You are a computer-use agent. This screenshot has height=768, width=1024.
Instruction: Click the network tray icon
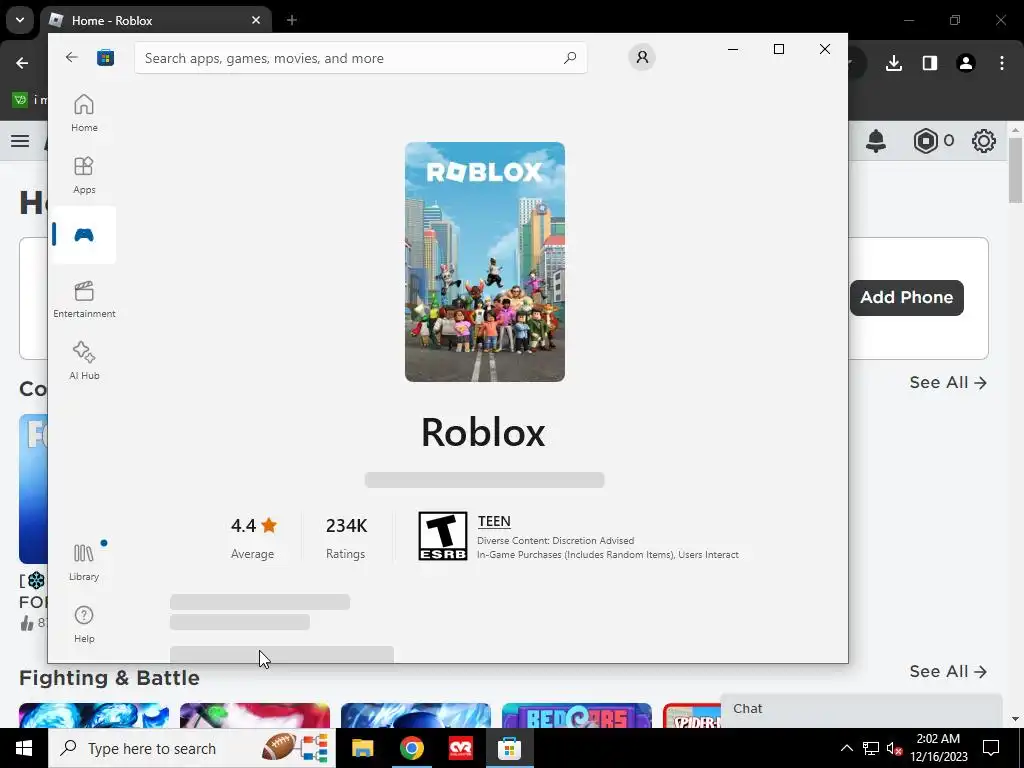tap(871, 748)
